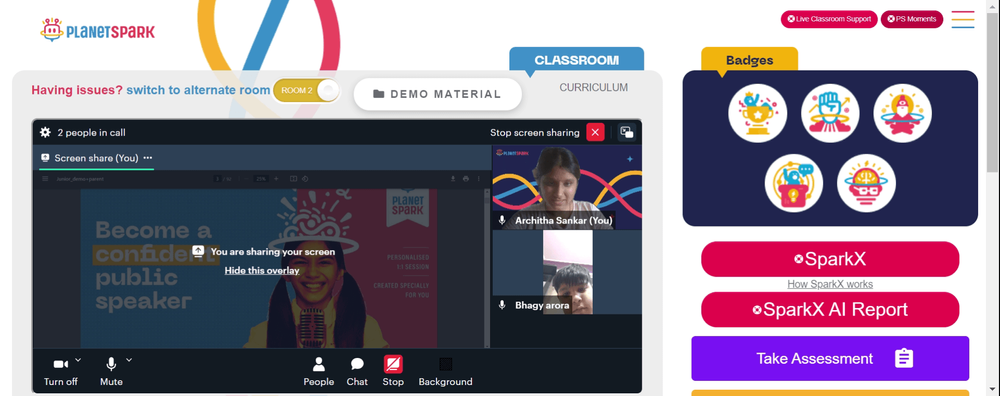Click the PlanetSpark logo
Viewport: 1000px width, 396px height.
pyautogui.click(x=98, y=31)
